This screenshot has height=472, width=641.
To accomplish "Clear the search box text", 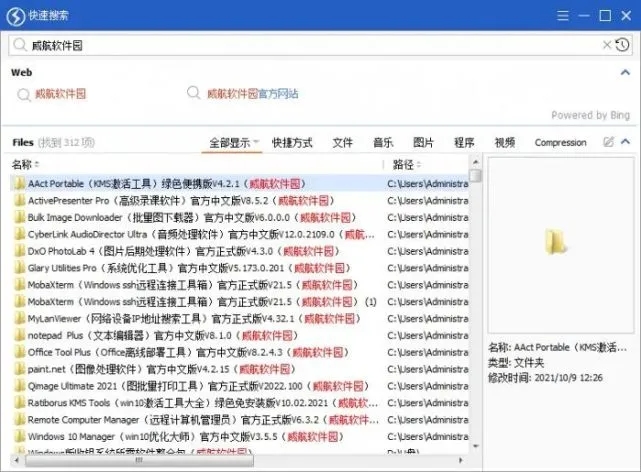I will tap(606, 45).
